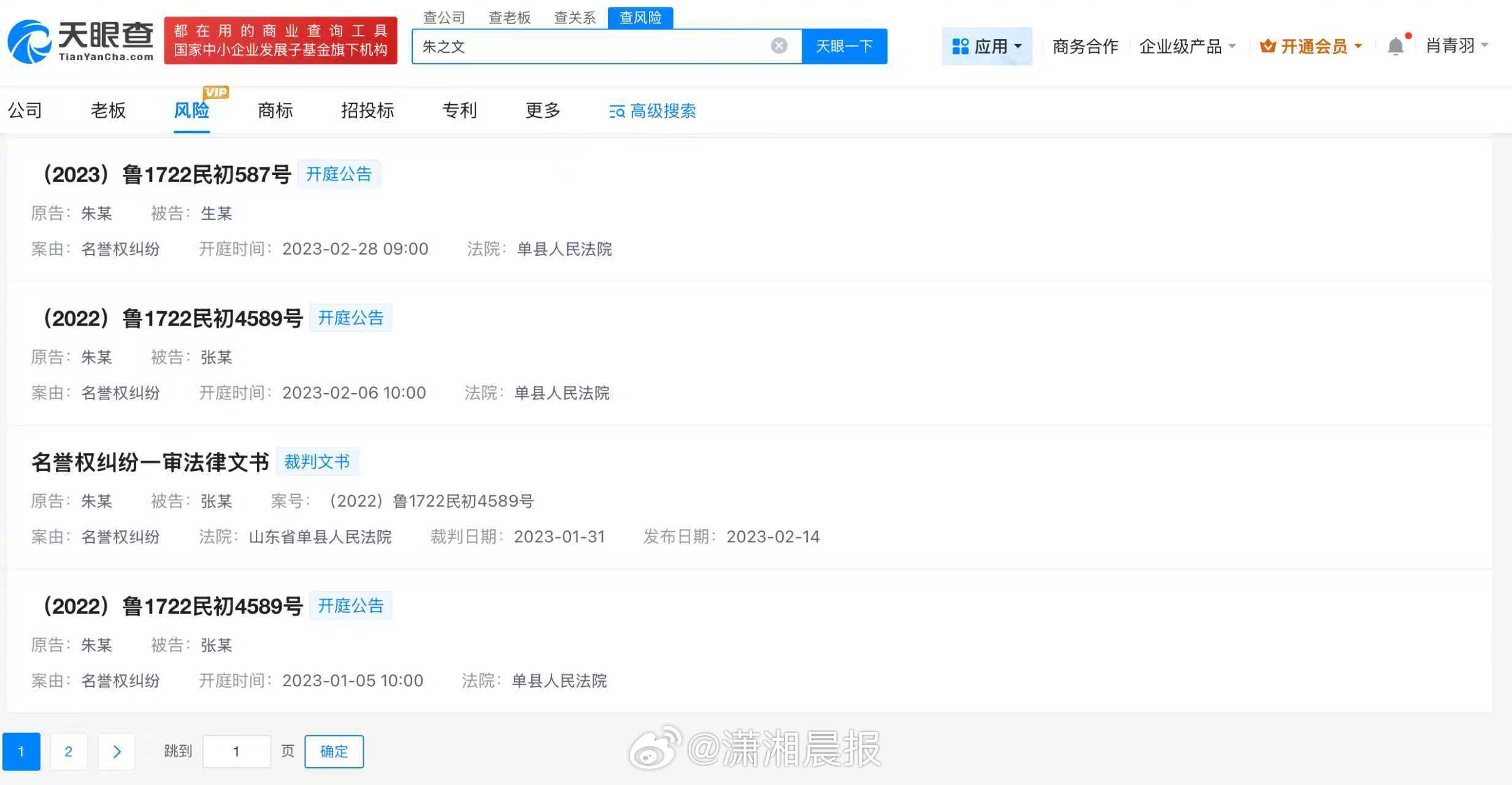Click the 裁判文书 tag
Image resolution: width=1512 pixels, height=785 pixels.
318,461
